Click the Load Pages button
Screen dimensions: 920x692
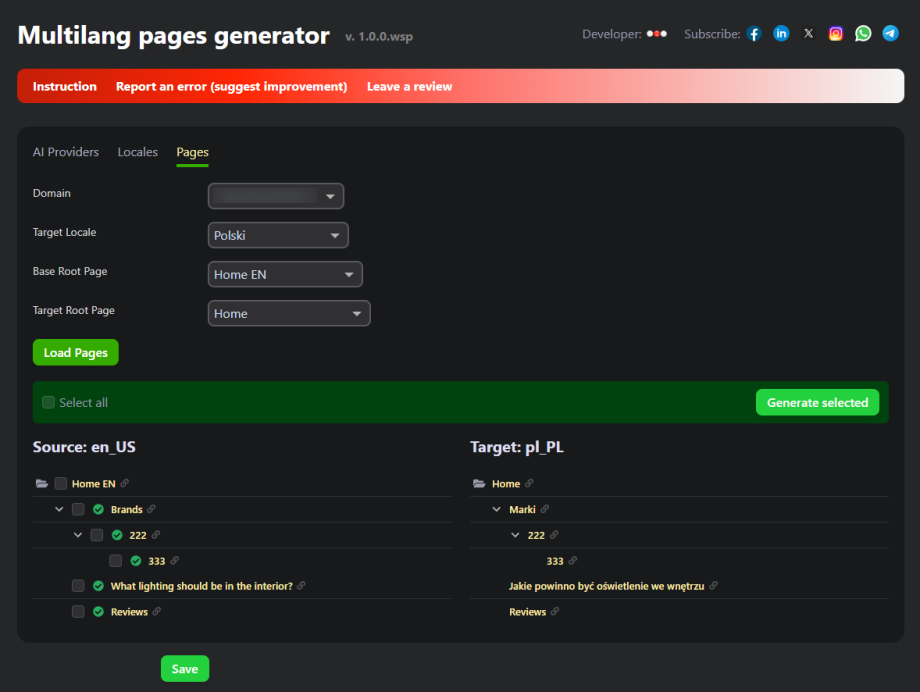tap(76, 353)
